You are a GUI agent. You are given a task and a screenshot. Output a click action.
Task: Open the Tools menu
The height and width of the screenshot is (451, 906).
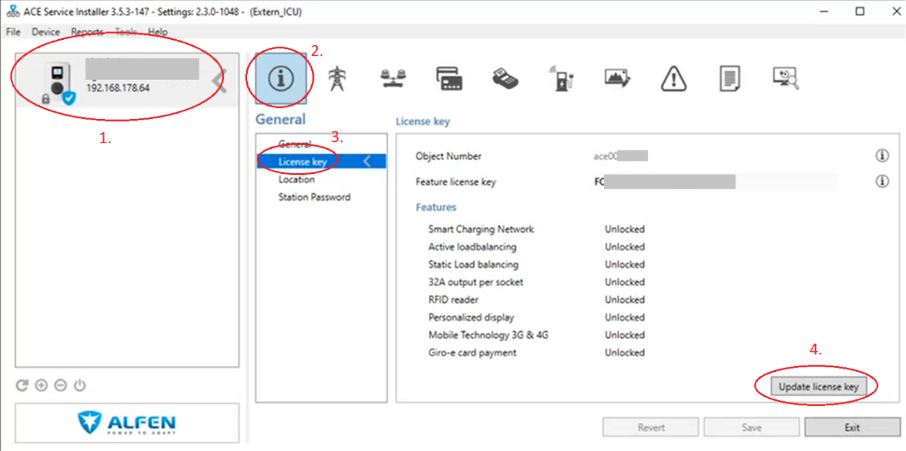click(x=126, y=32)
